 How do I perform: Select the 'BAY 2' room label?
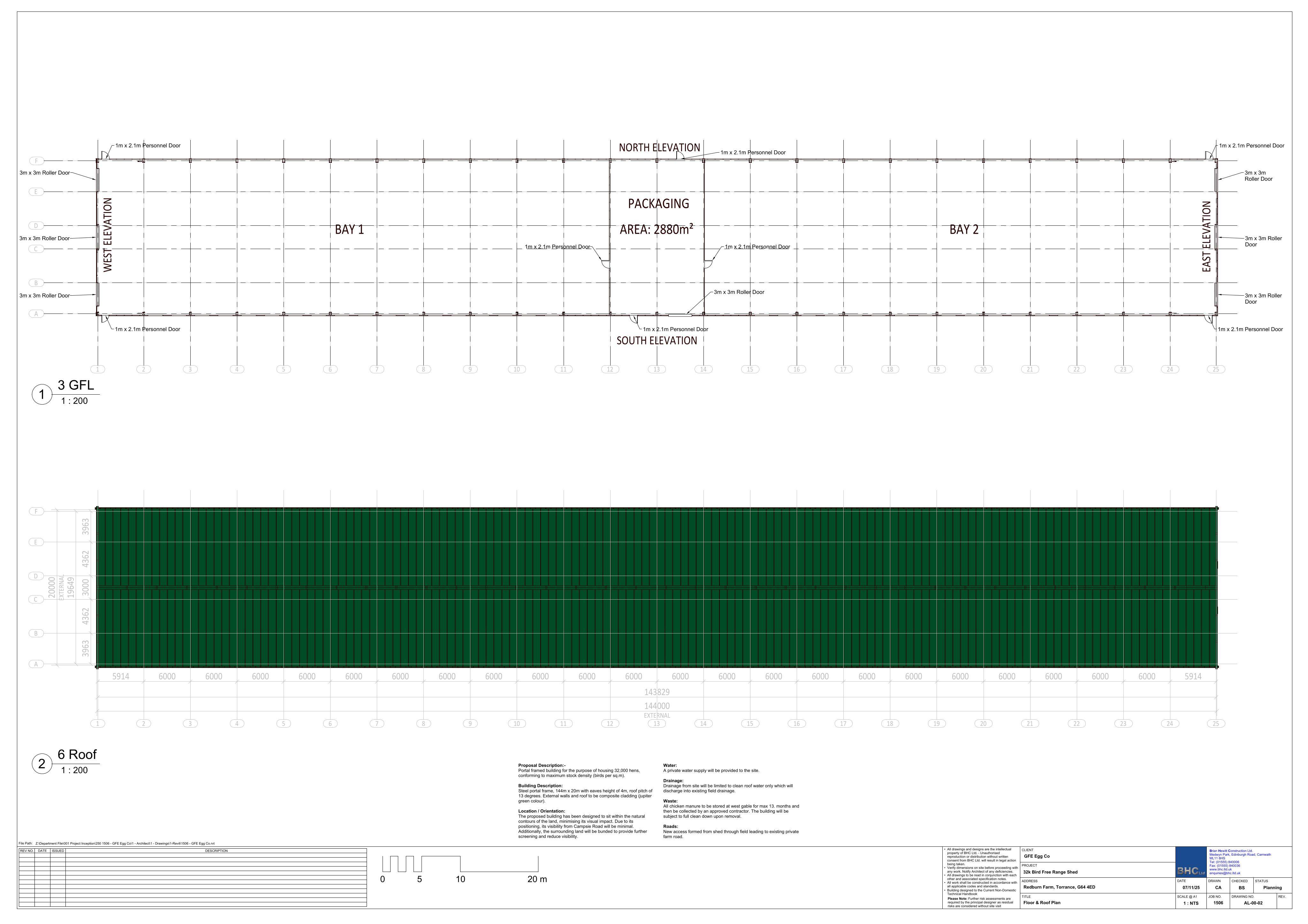coord(964,230)
